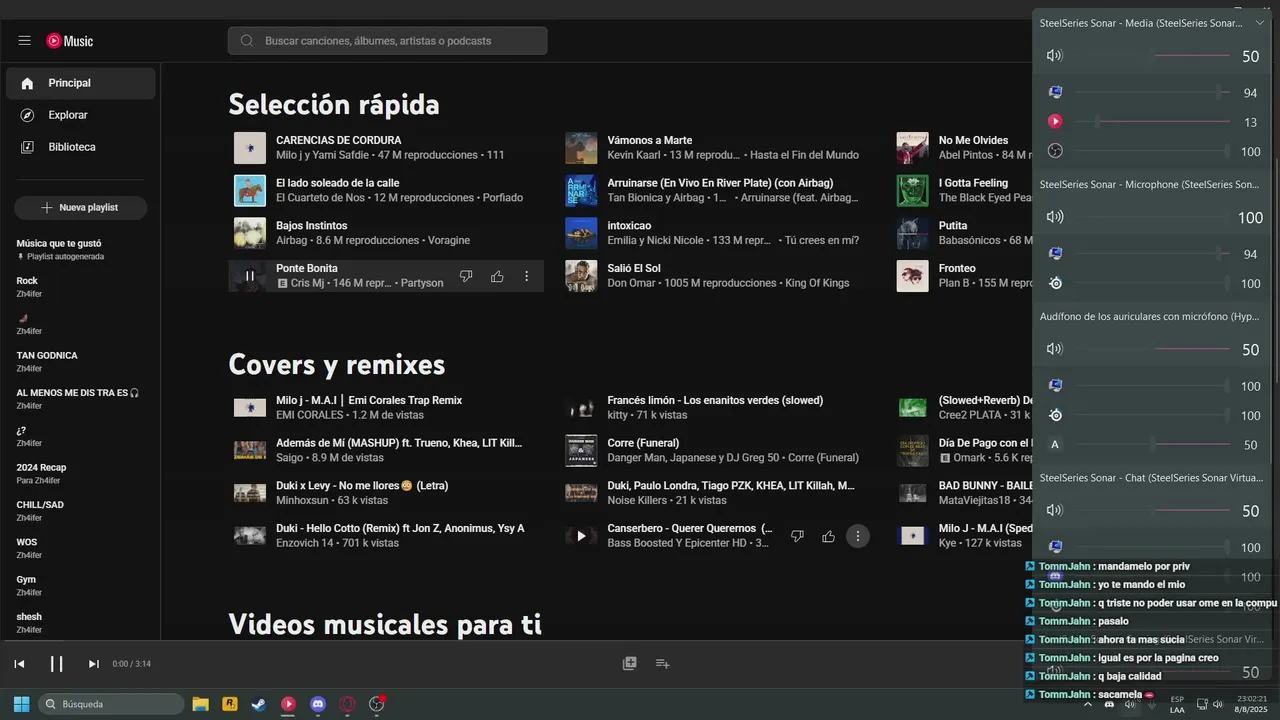Mute SteelSeries Sonar Microphone device speaker icon

[1054, 217]
